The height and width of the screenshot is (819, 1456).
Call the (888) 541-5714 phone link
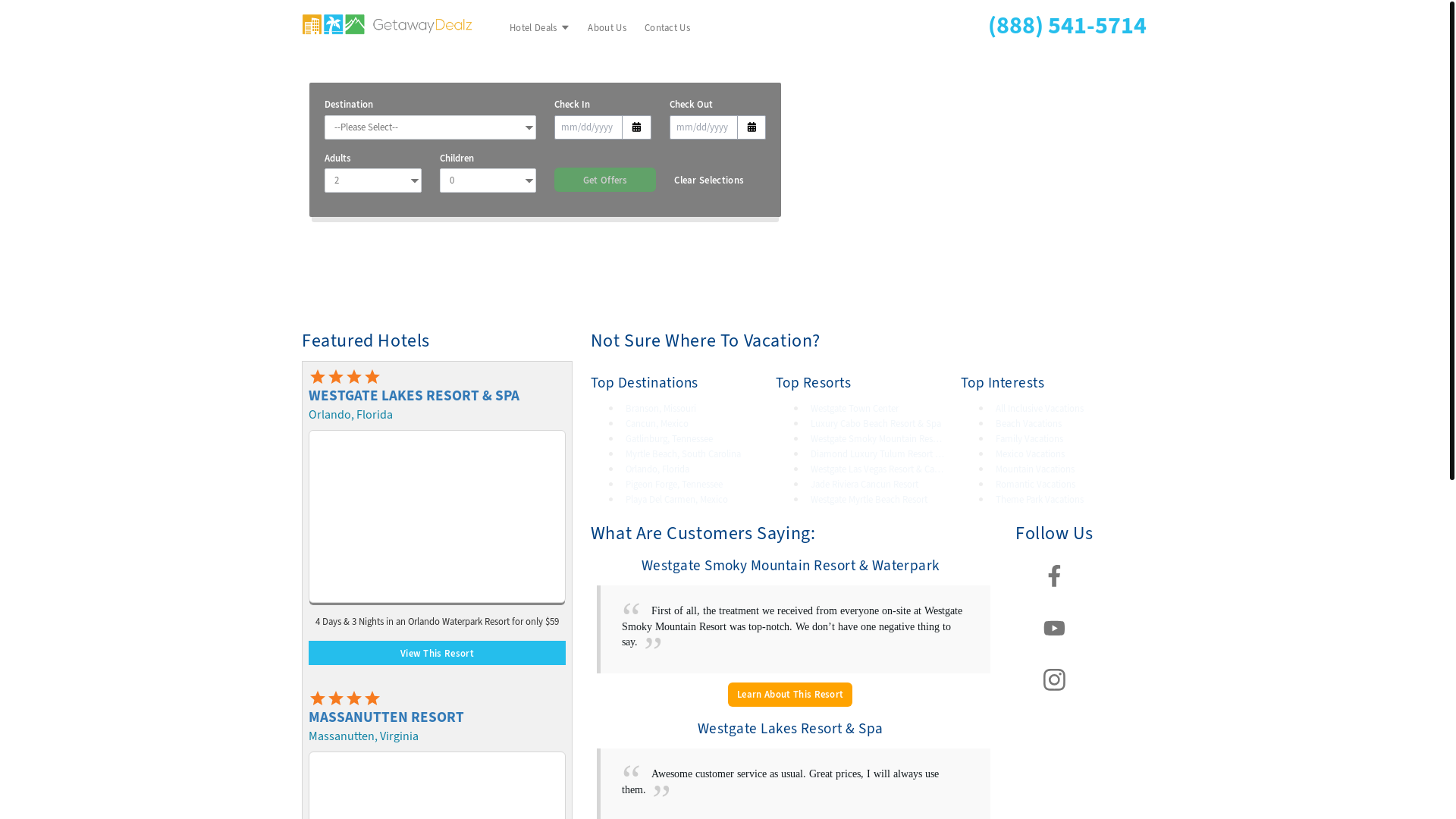coord(1067,26)
